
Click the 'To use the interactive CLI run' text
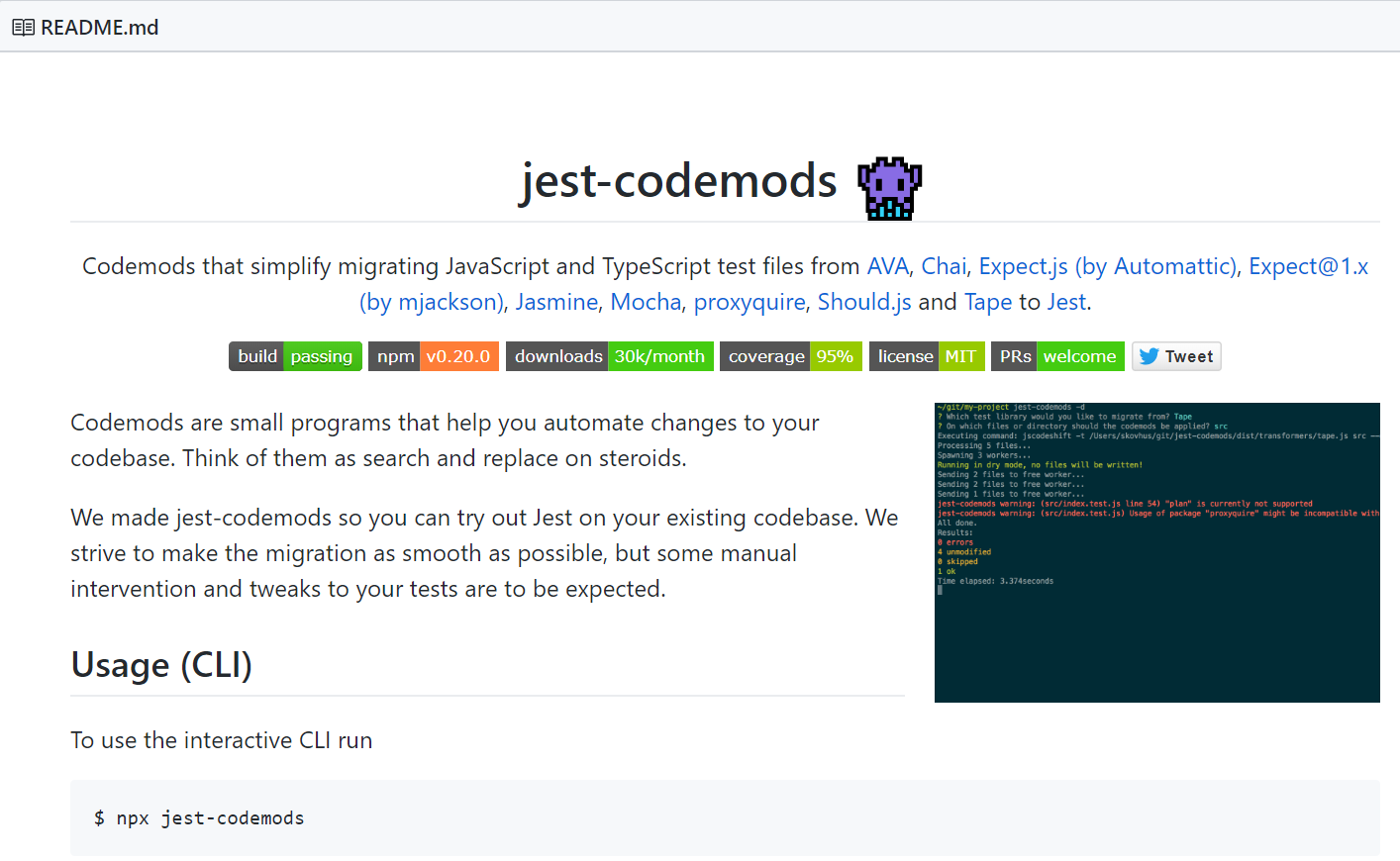coord(222,740)
